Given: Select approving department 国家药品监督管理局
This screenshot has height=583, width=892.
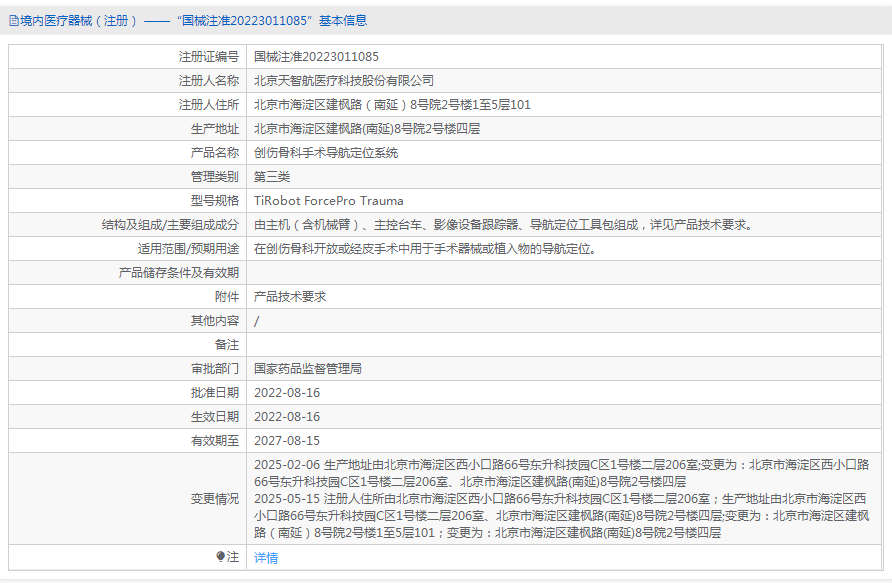Looking at the screenshot, I should click(x=308, y=369).
